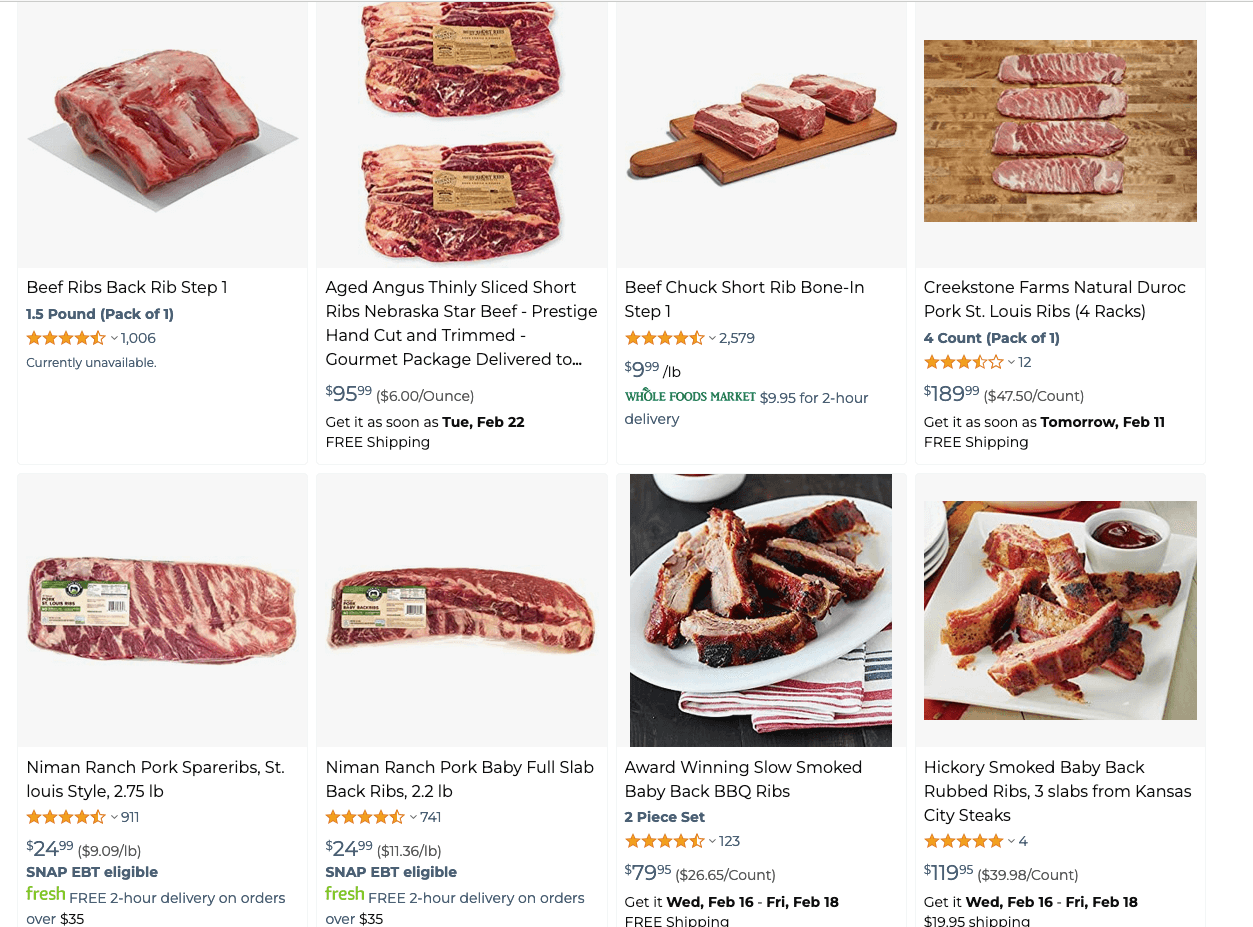Viewport: 1253px width, 927px height.
Task: Click the Beef Ribs Back Rib product image
Action: (162, 131)
